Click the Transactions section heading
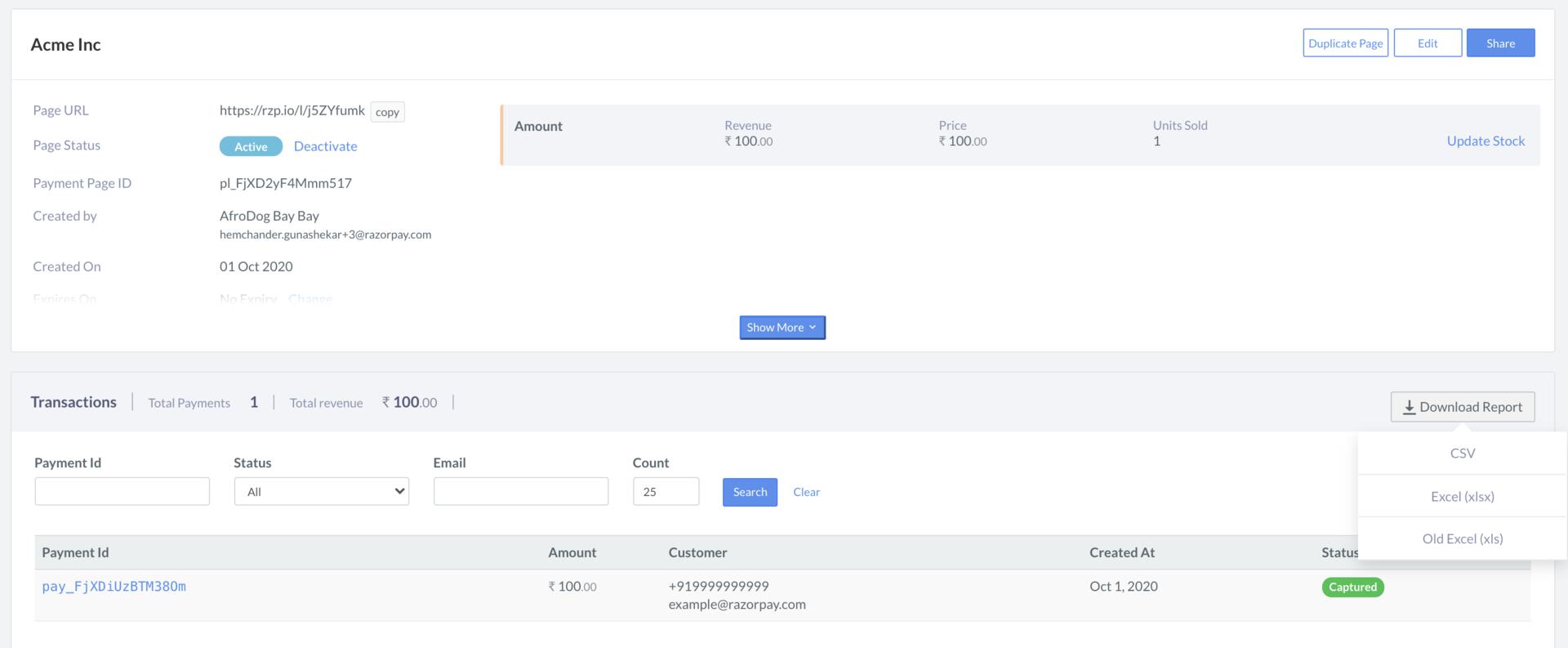This screenshot has width=1568, height=648. click(x=73, y=402)
